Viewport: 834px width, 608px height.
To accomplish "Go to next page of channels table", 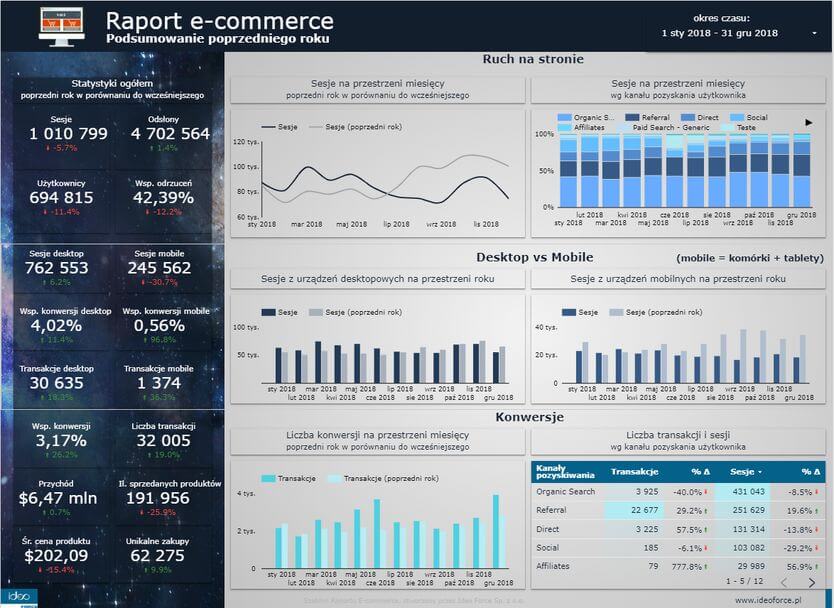I will pos(812,582).
